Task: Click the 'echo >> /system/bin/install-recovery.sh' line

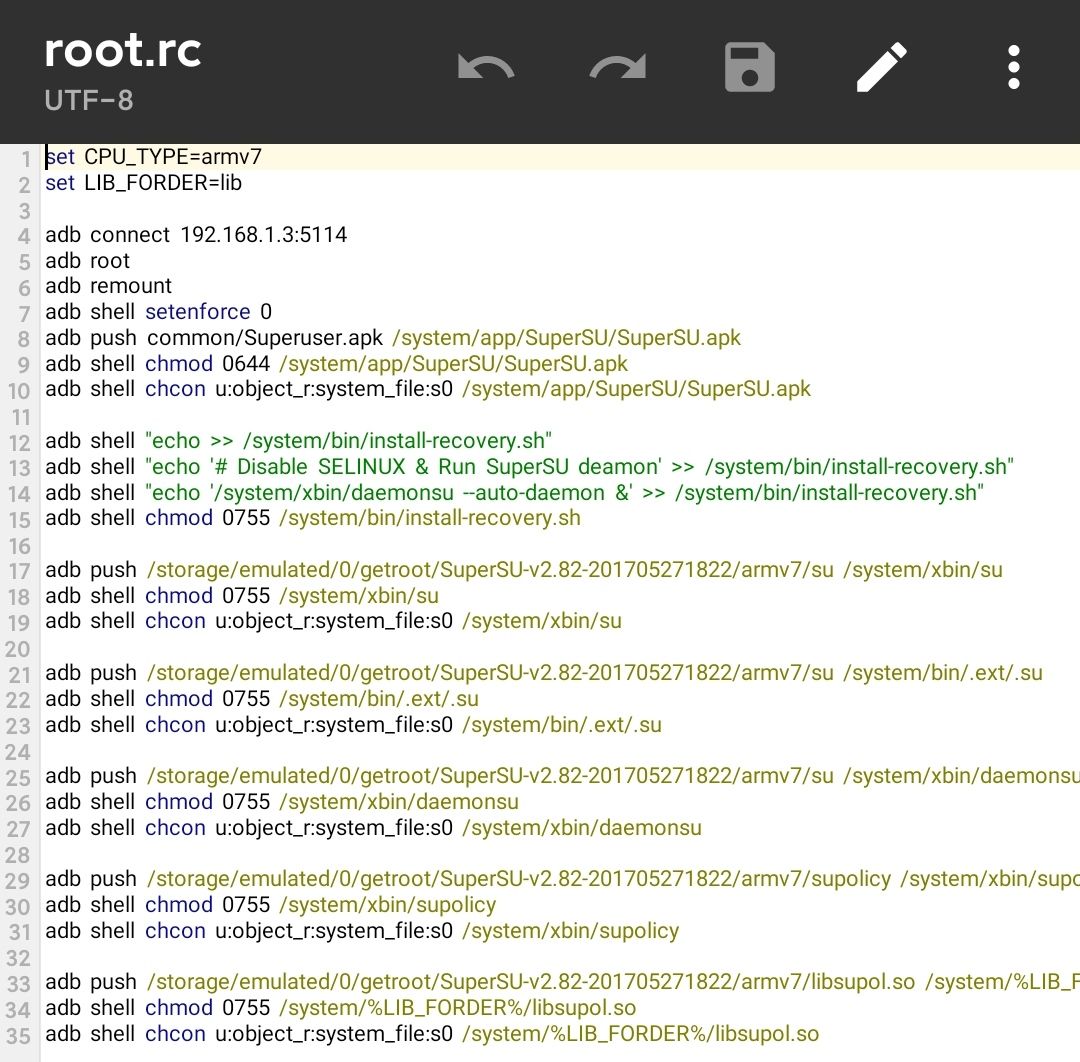Action: [x=298, y=441]
